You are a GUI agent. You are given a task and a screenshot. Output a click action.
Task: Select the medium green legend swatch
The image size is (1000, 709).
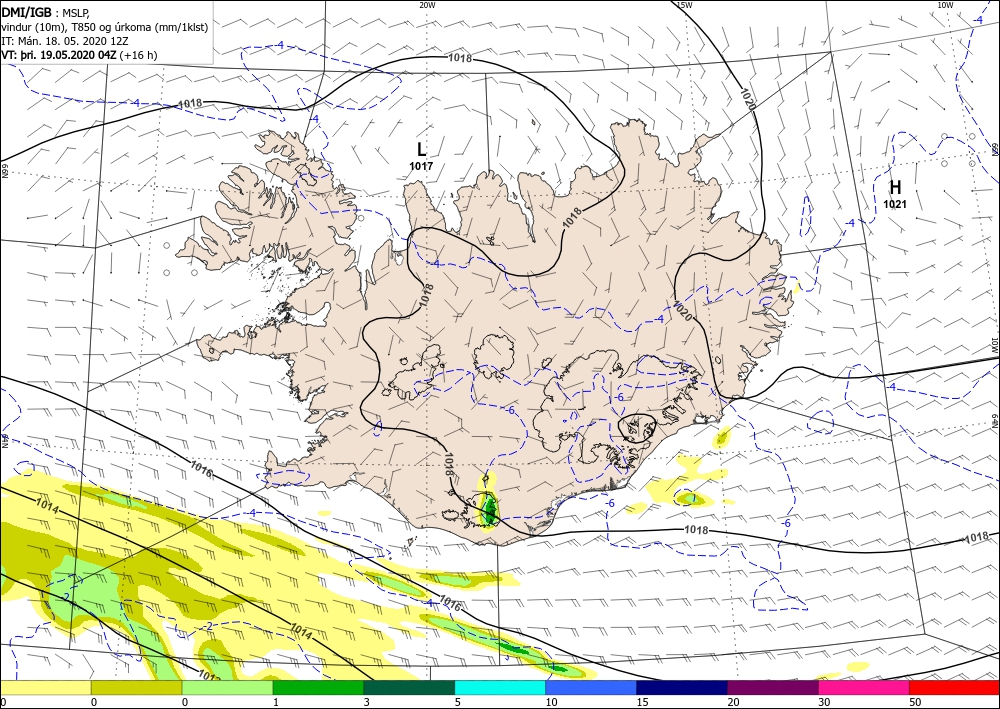(318, 687)
